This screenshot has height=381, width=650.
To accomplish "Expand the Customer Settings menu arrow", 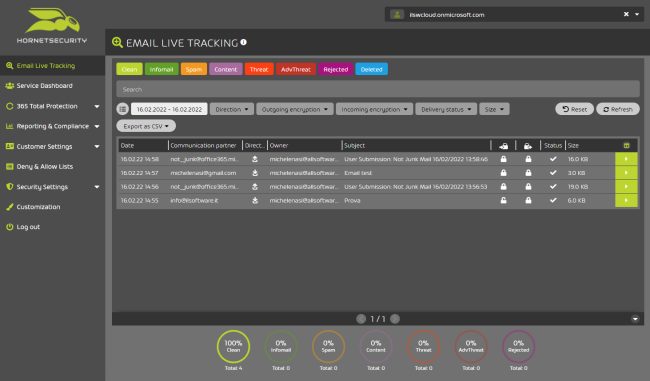I will [x=97, y=146].
